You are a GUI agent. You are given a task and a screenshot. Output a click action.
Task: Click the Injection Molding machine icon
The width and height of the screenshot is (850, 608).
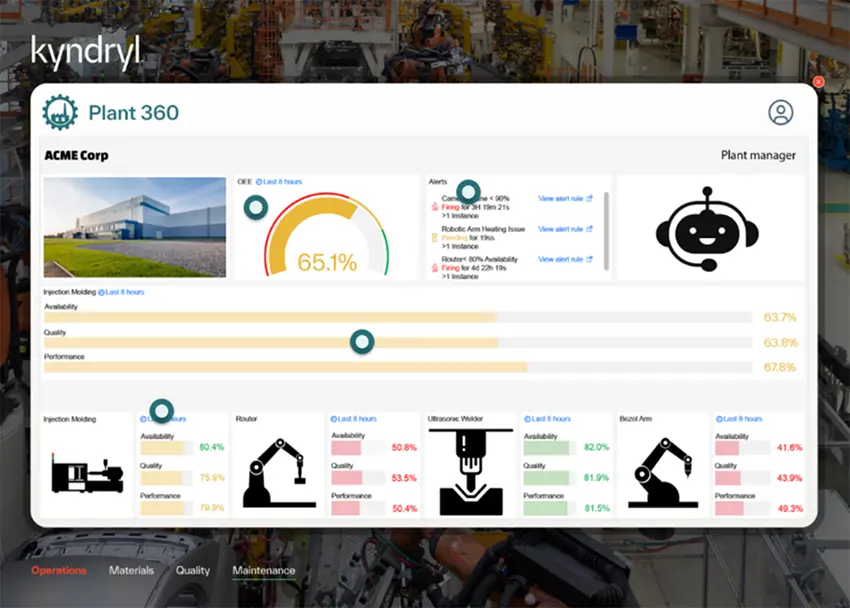click(87, 474)
